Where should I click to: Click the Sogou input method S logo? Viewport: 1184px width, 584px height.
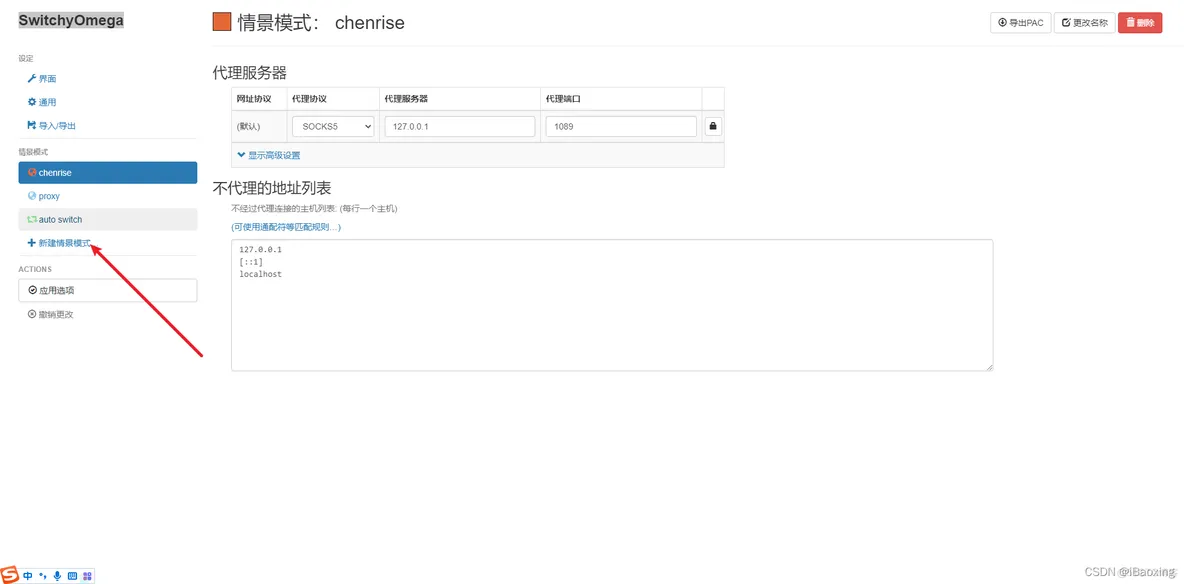coord(11,574)
